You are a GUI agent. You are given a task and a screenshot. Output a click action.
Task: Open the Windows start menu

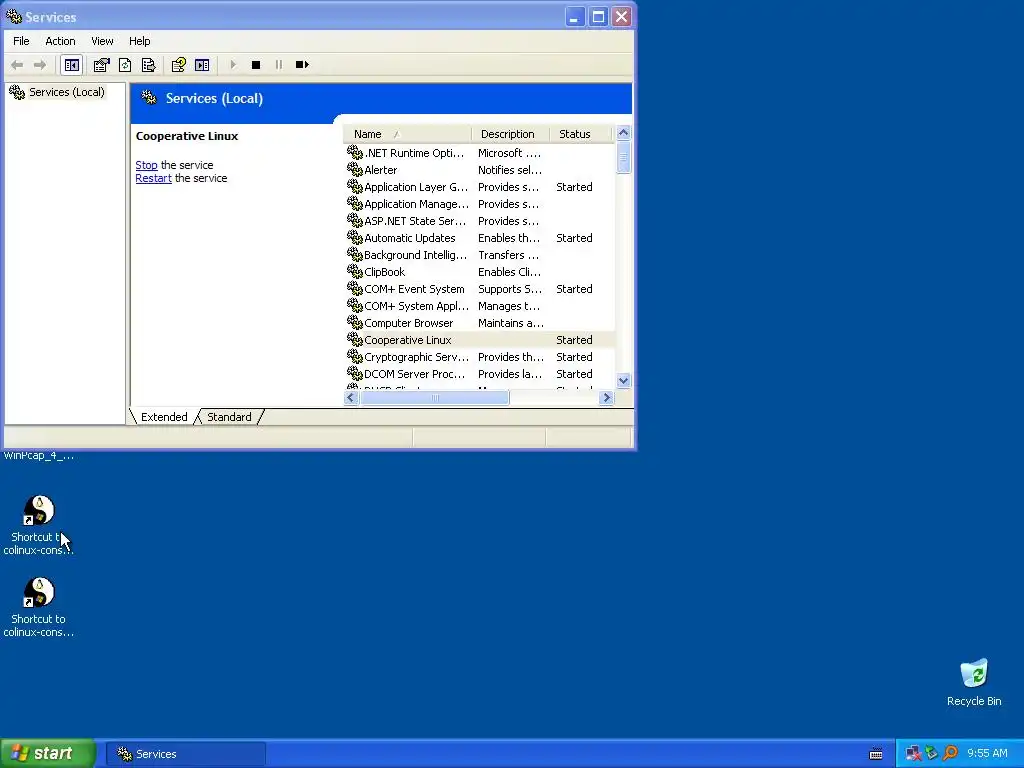(x=48, y=753)
